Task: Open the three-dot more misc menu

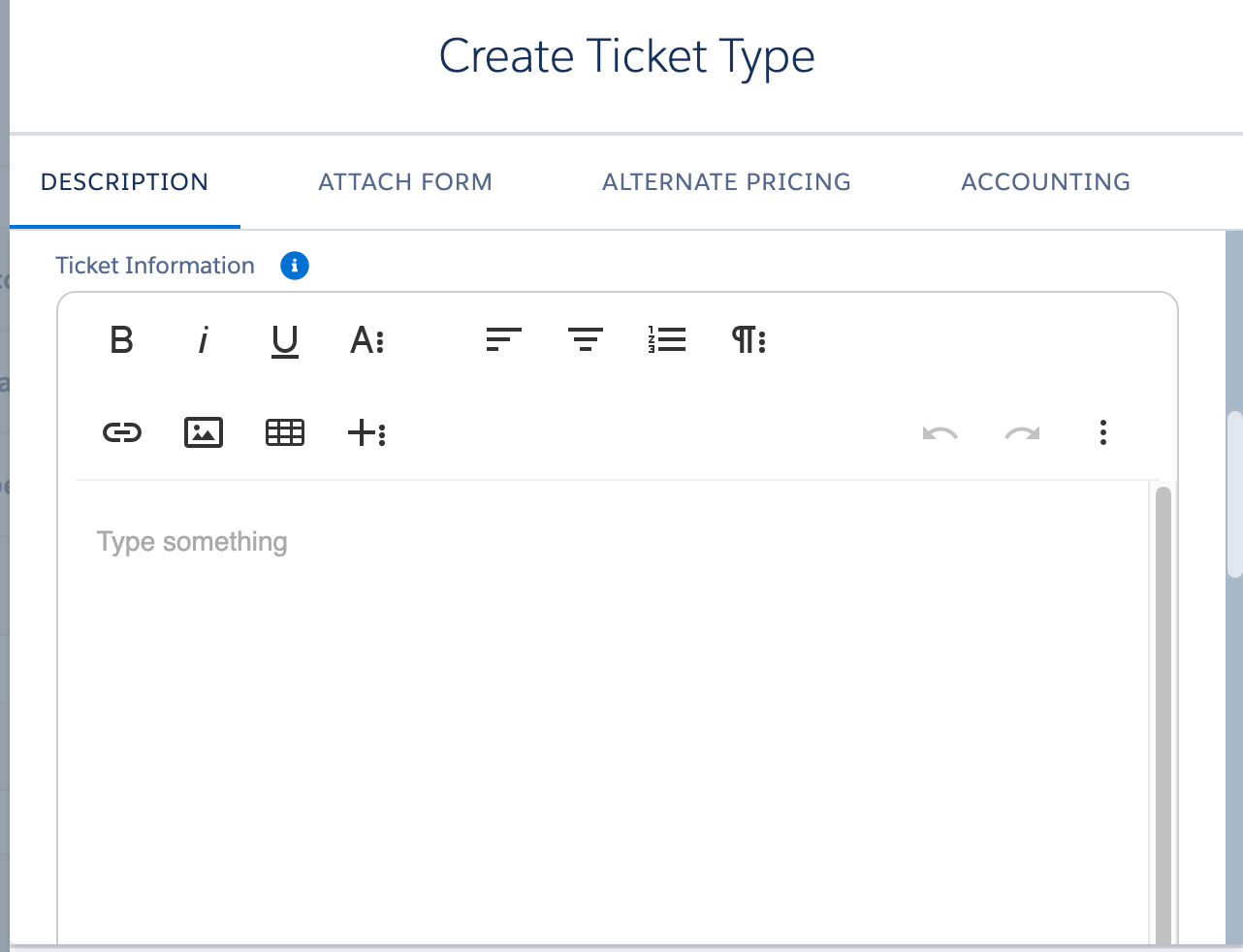Action: [x=1103, y=432]
